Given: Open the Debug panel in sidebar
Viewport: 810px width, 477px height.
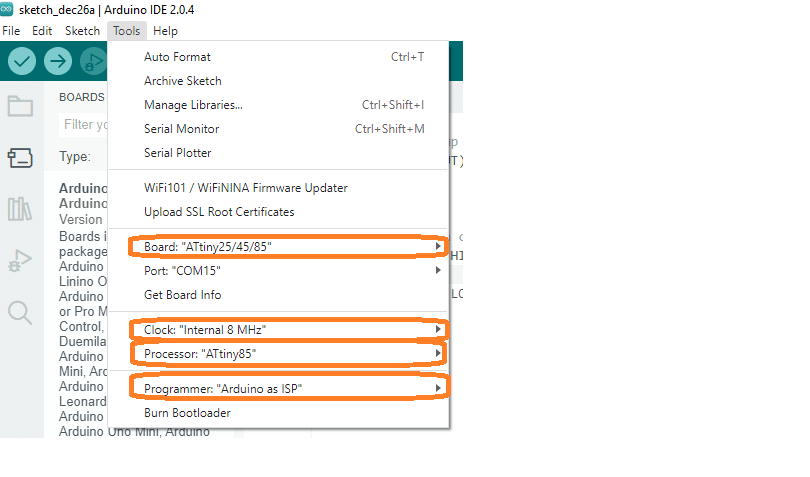Looking at the screenshot, I should click(x=20, y=260).
